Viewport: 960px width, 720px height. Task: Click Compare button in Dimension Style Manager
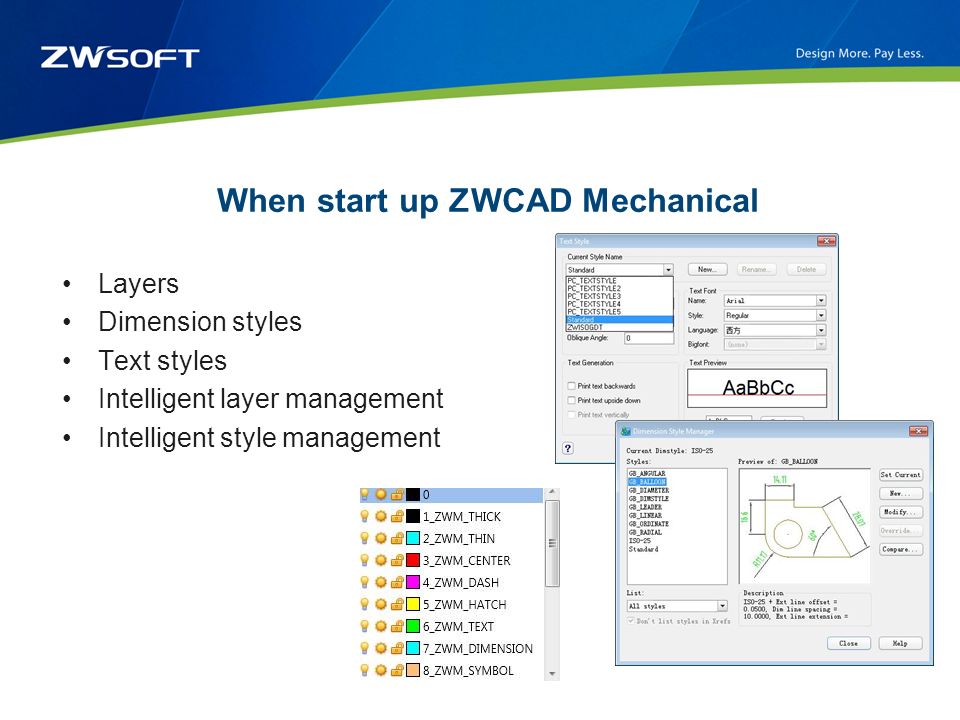(x=900, y=549)
